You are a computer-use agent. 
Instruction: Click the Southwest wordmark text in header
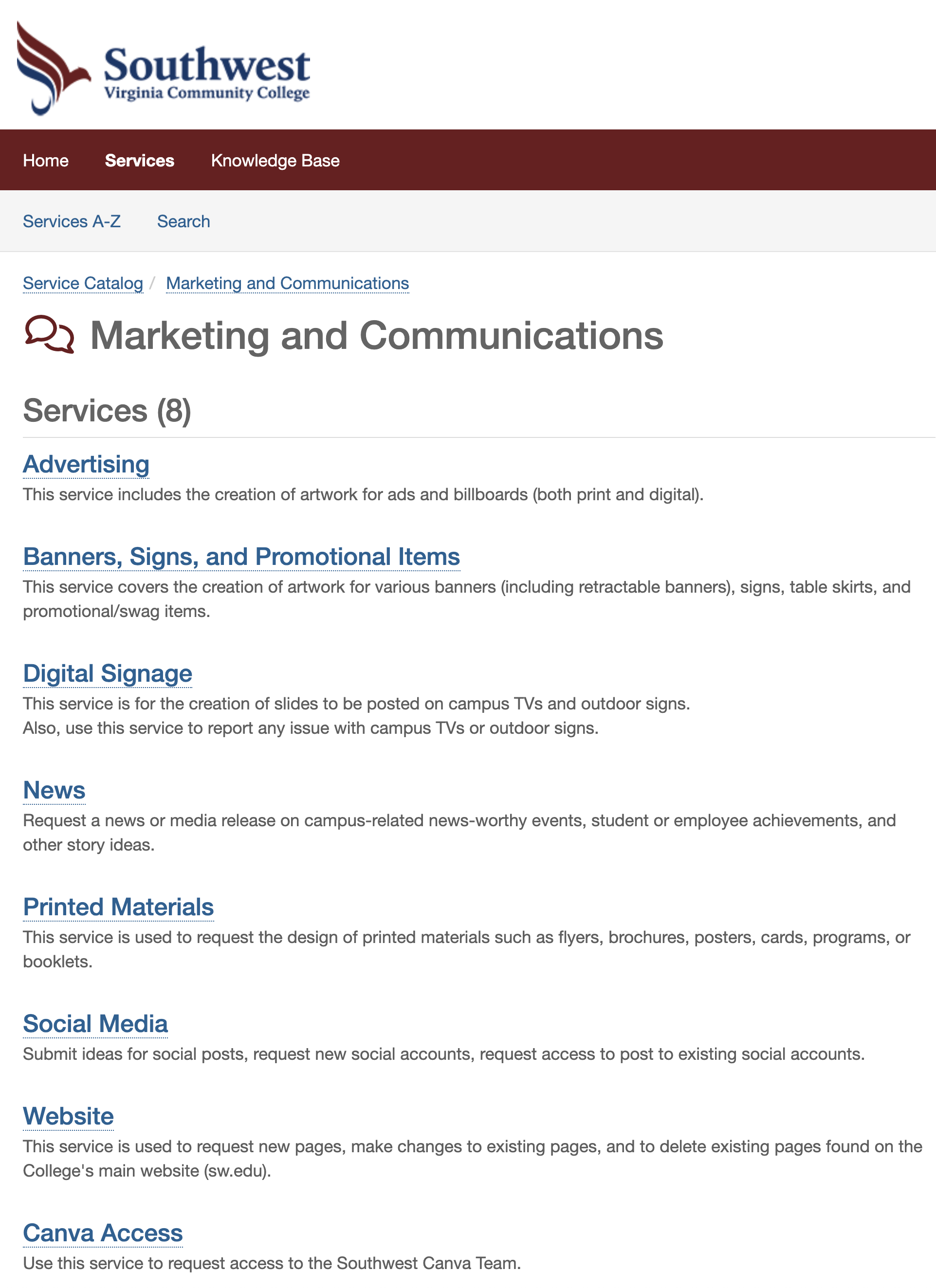207,65
